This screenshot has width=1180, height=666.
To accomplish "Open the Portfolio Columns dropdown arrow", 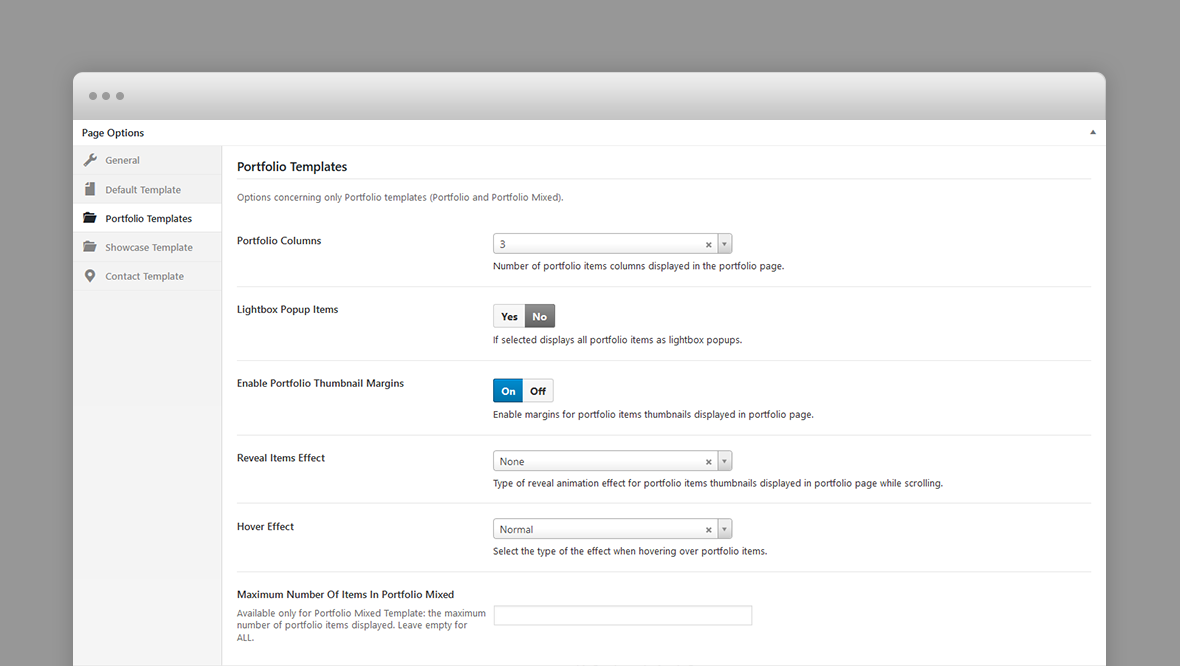I will click(x=725, y=244).
